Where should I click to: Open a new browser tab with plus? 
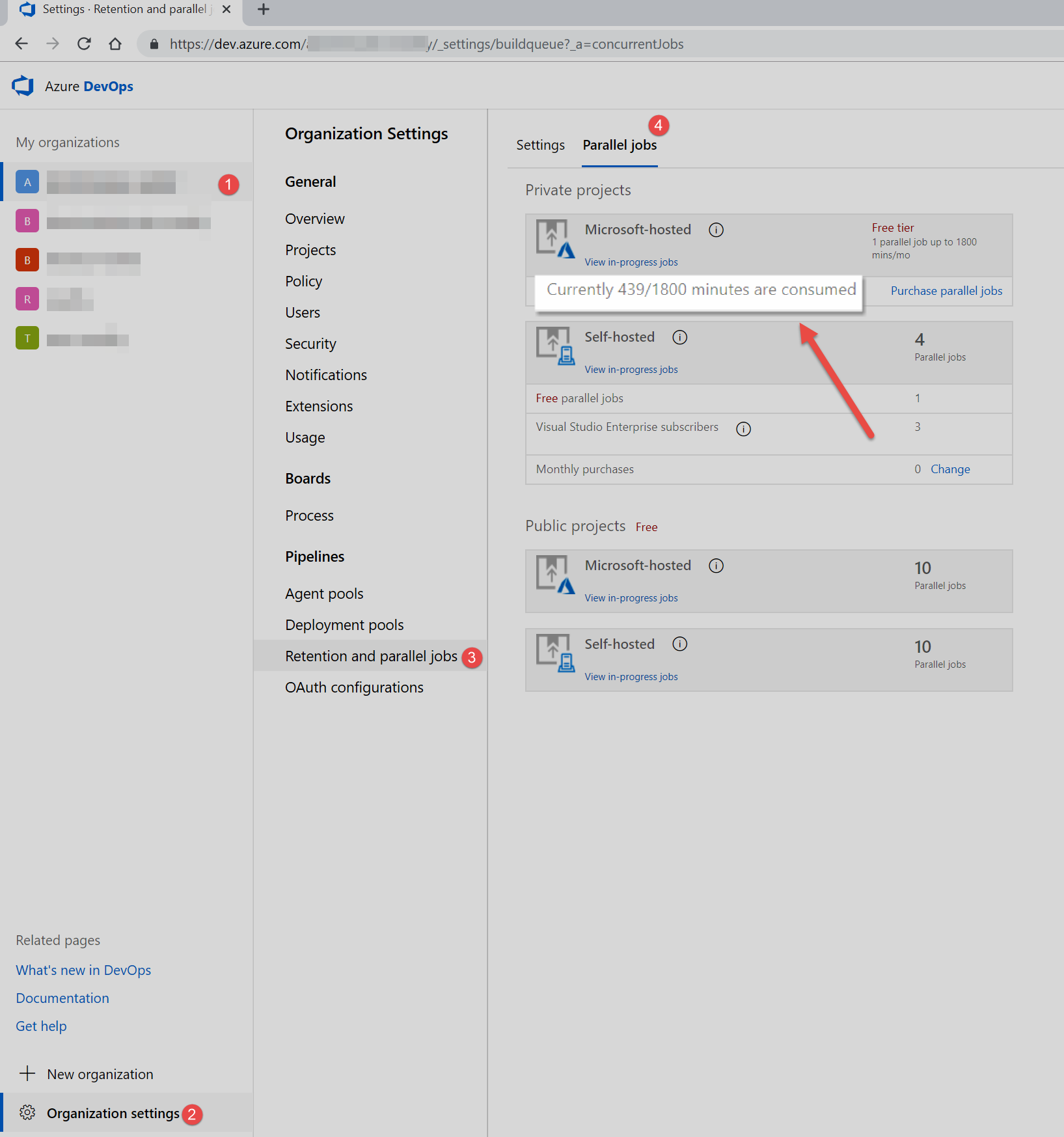263,9
